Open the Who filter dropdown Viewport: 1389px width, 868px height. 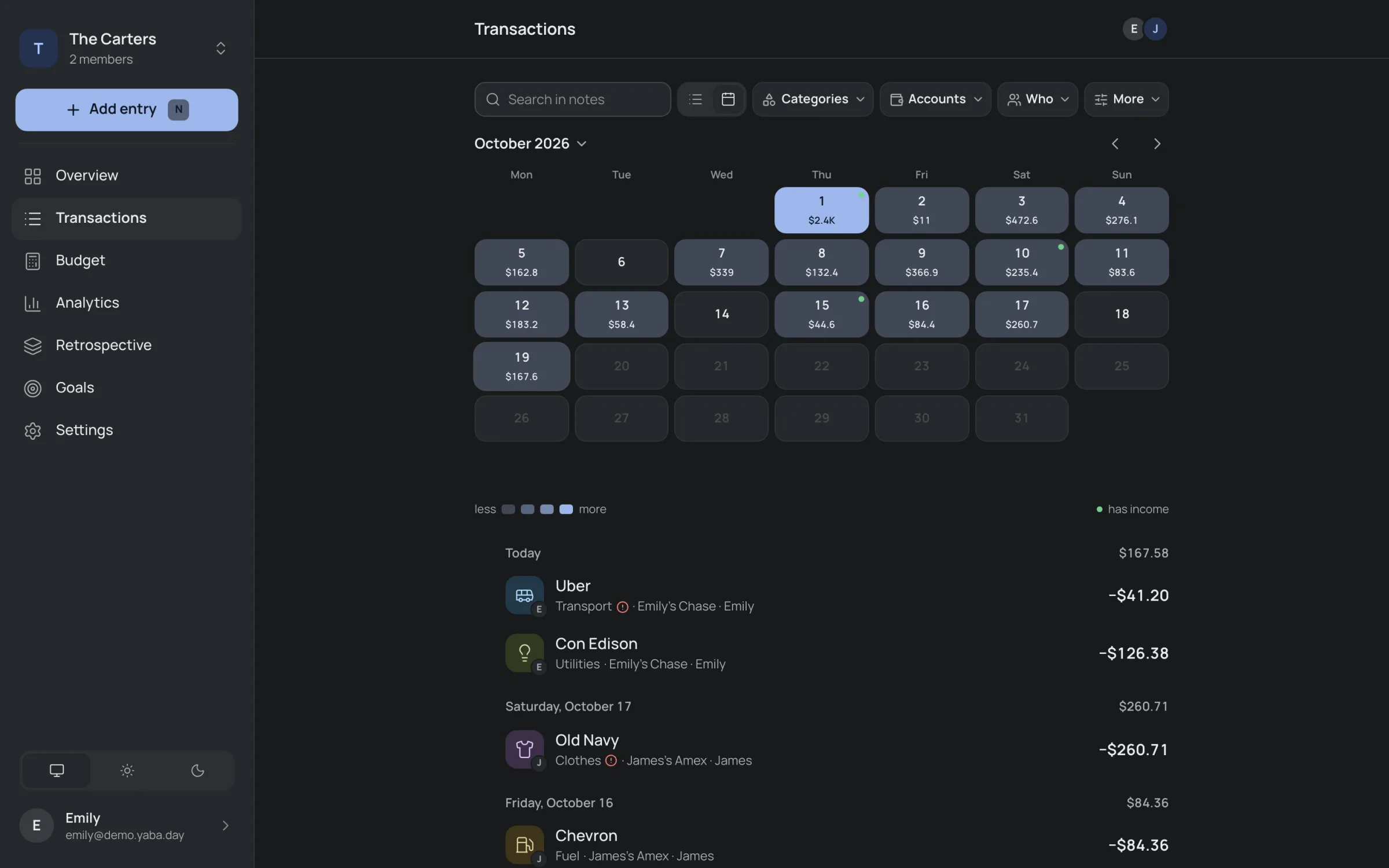(1038, 100)
